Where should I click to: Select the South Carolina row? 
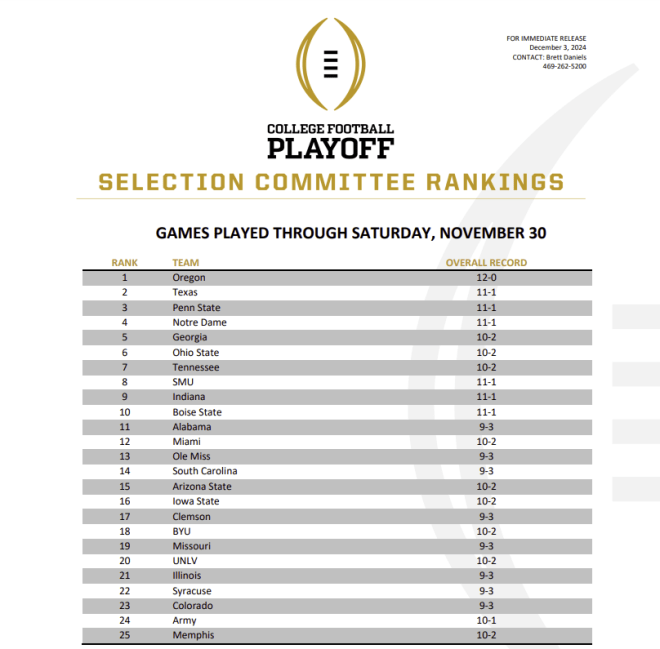(x=337, y=471)
